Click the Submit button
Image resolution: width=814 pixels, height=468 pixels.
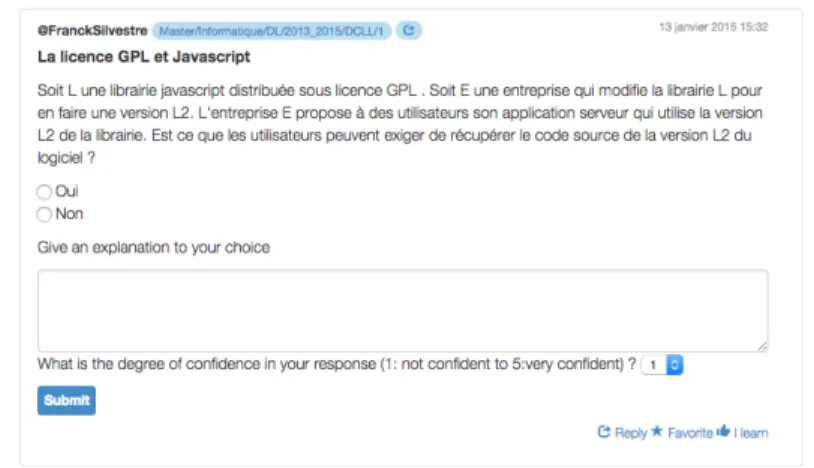tap(66, 401)
